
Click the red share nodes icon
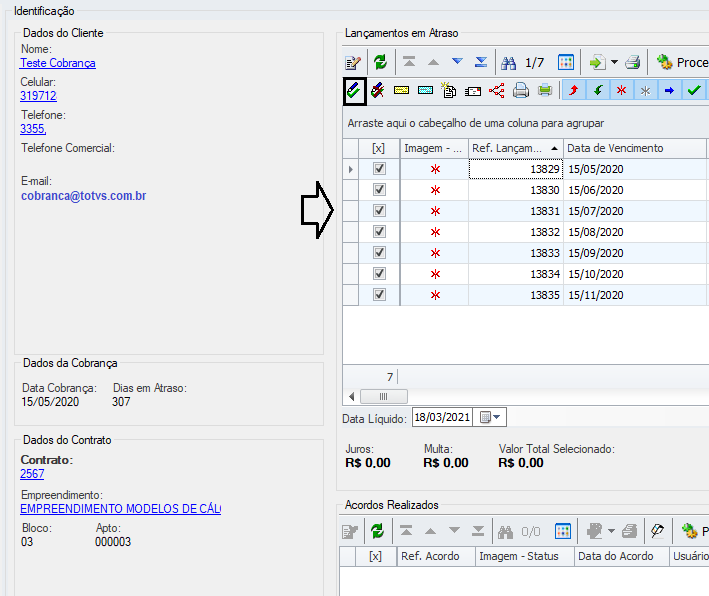point(496,91)
